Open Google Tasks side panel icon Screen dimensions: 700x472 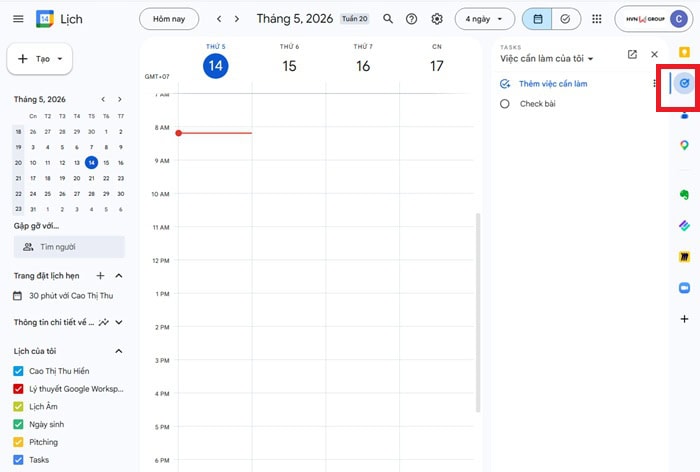click(684, 83)
